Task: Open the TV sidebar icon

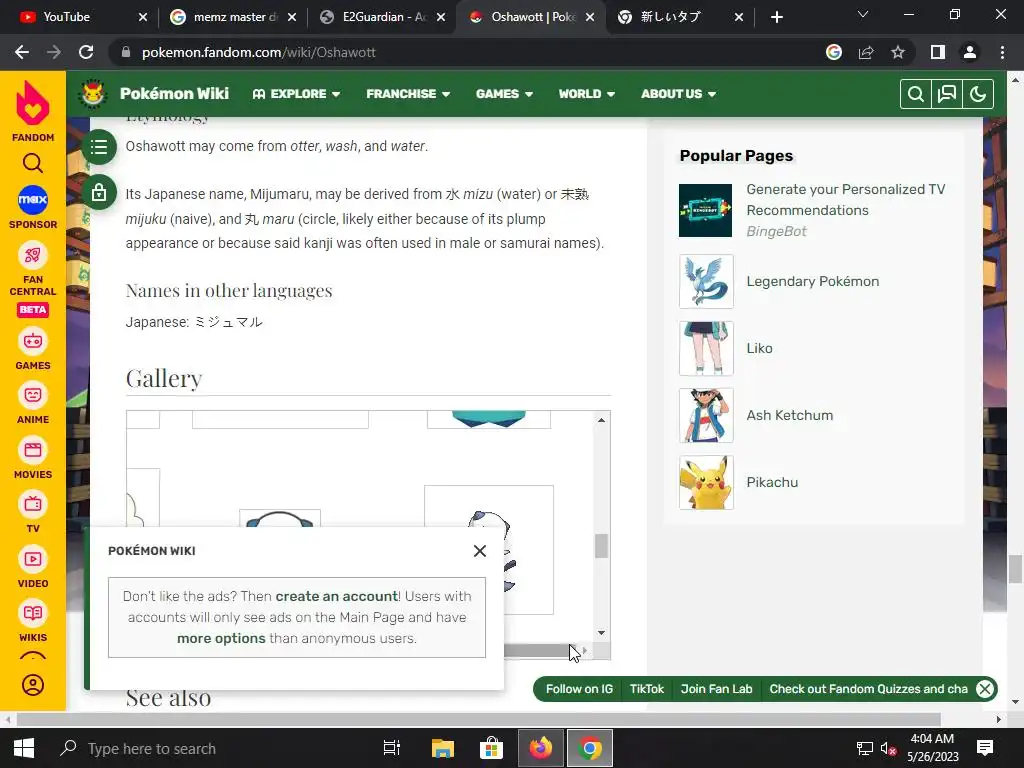Action: coord(33,504)
